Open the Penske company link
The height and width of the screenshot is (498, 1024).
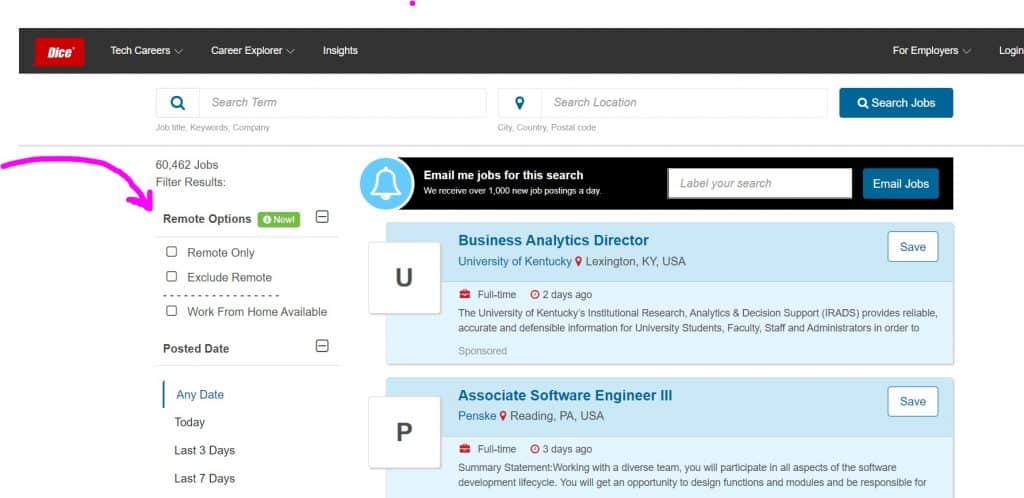tap(477, 416)
